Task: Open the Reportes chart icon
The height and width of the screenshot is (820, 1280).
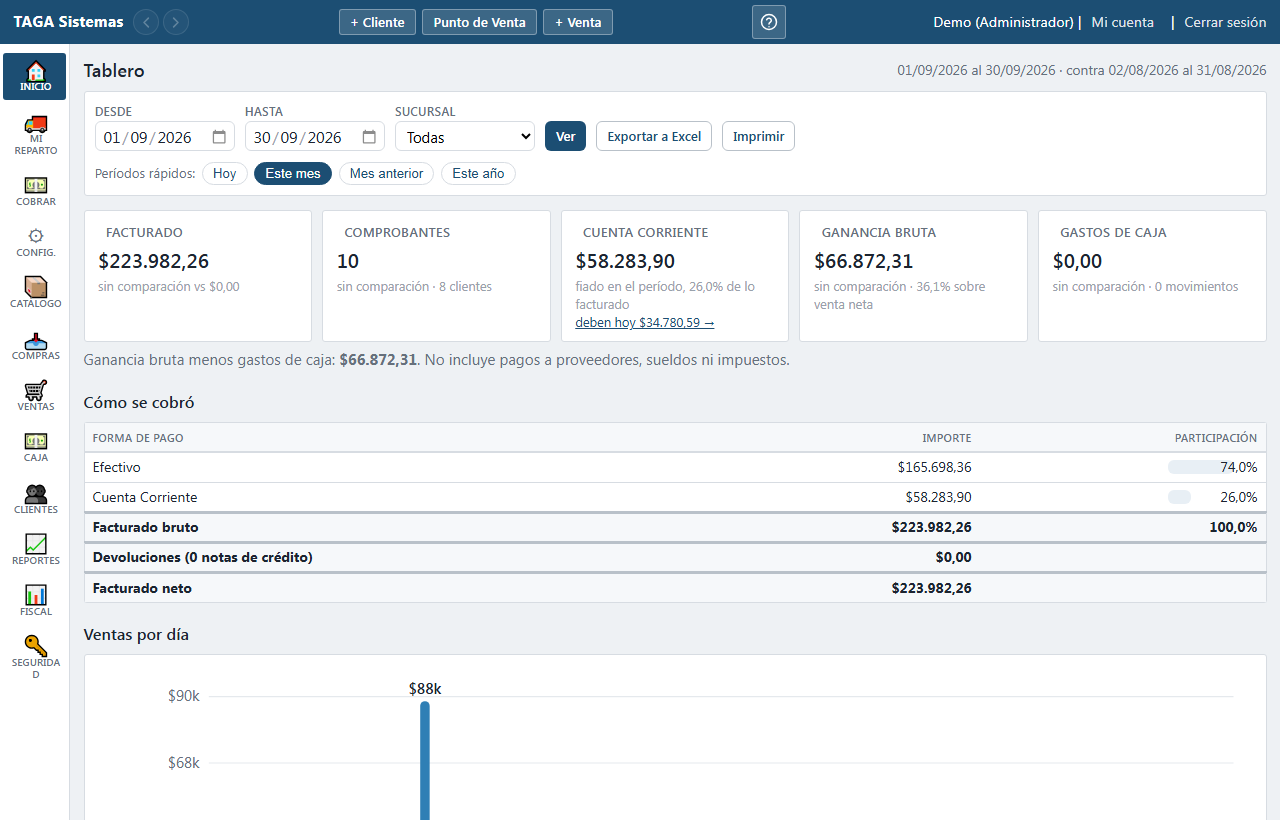Action: (x=36, y=544)
